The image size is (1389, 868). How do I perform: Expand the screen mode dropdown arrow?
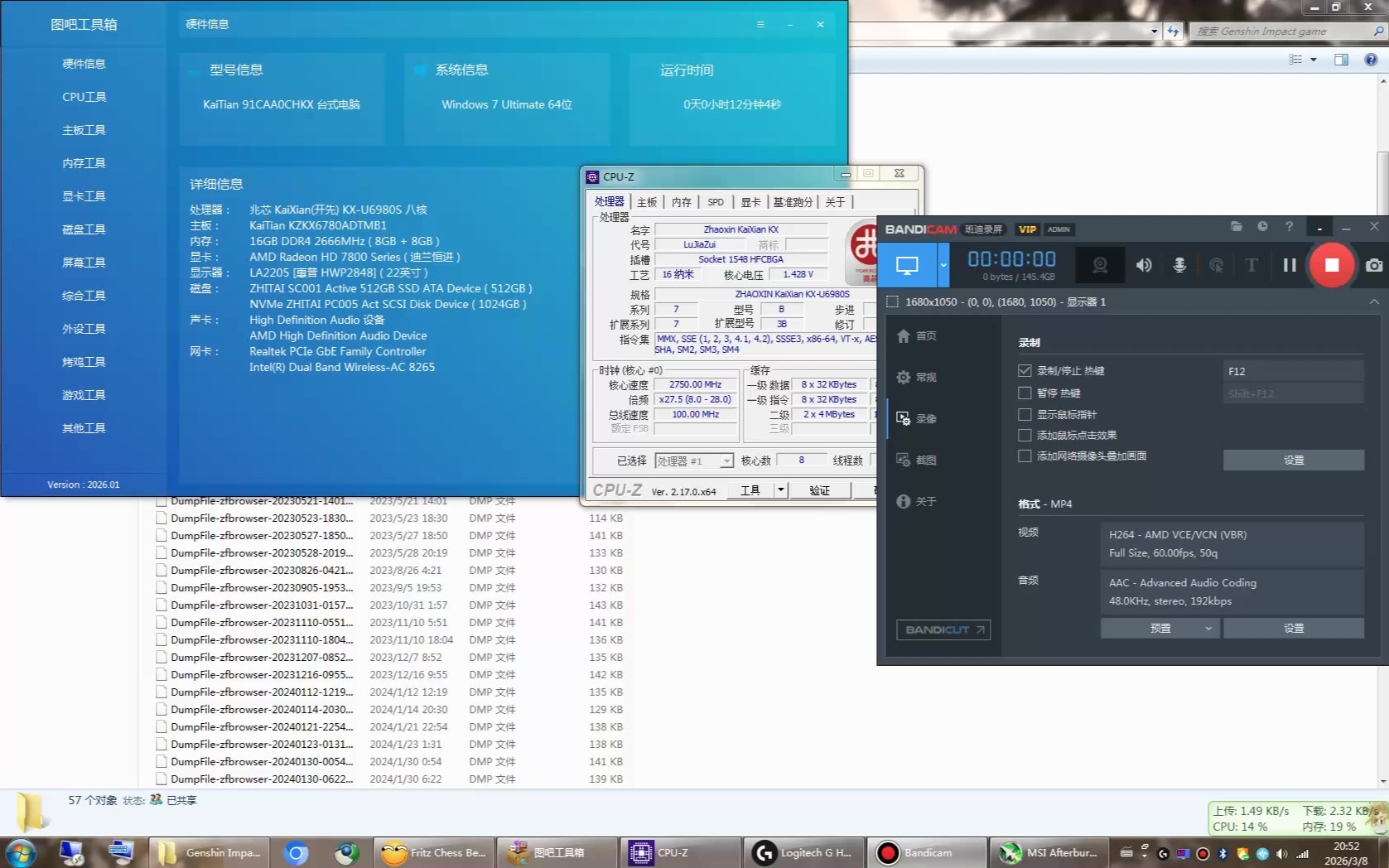[943, 265]
